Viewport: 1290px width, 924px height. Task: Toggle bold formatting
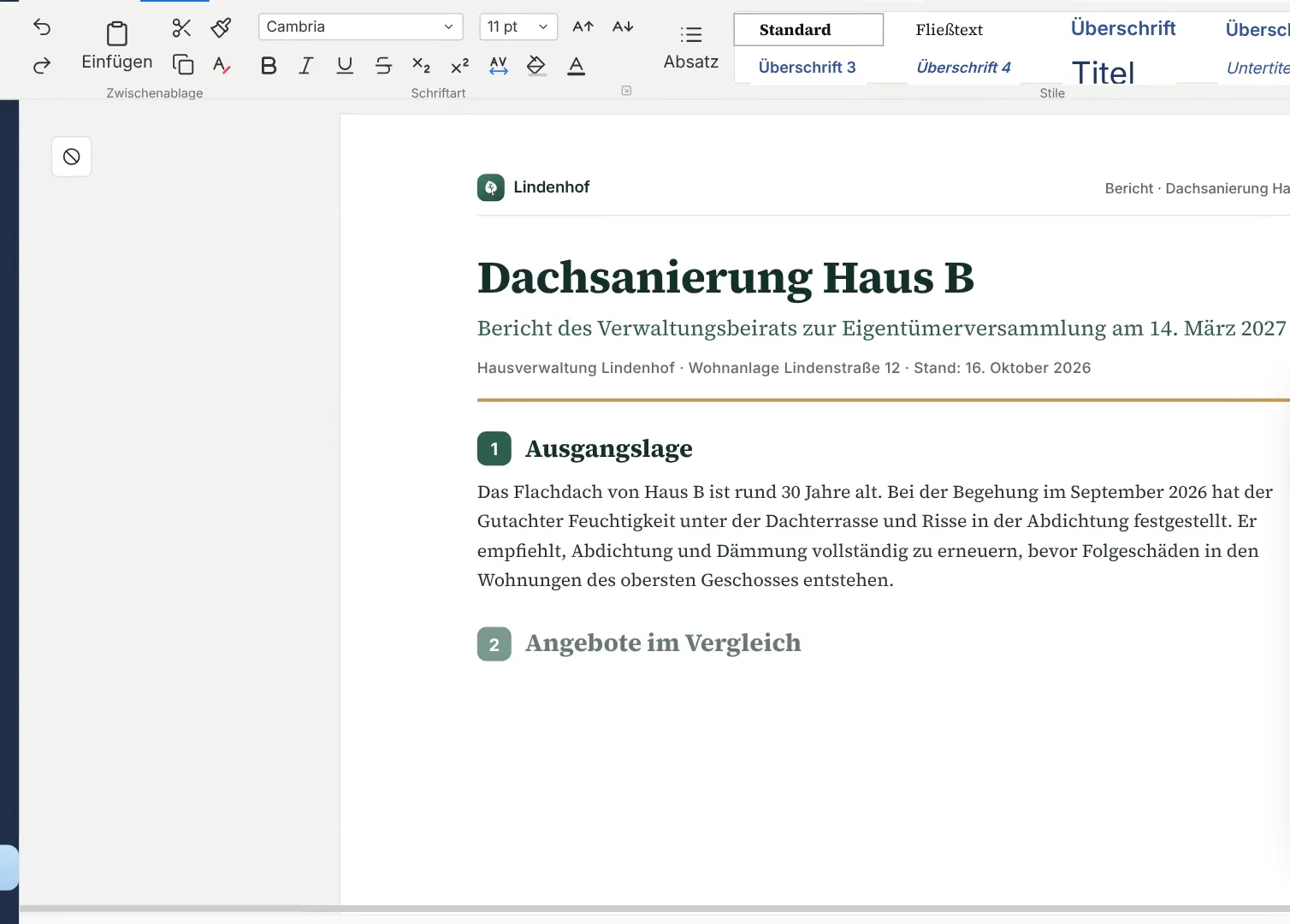[x=269, y=65]
